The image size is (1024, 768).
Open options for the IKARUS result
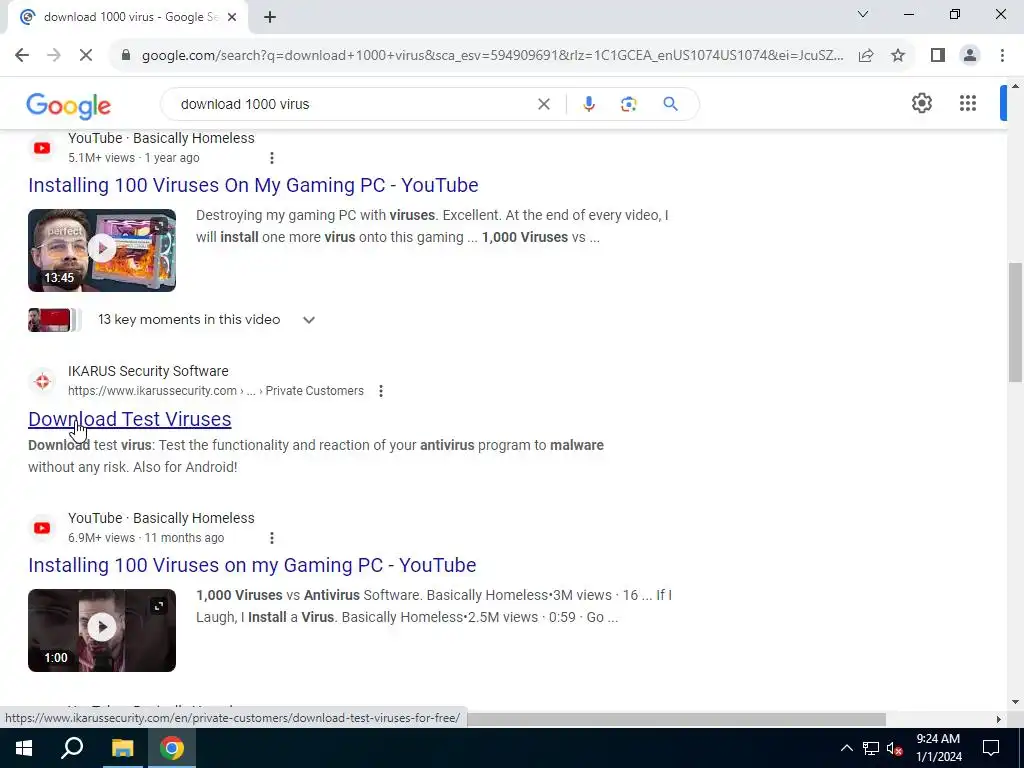[381, 391]
